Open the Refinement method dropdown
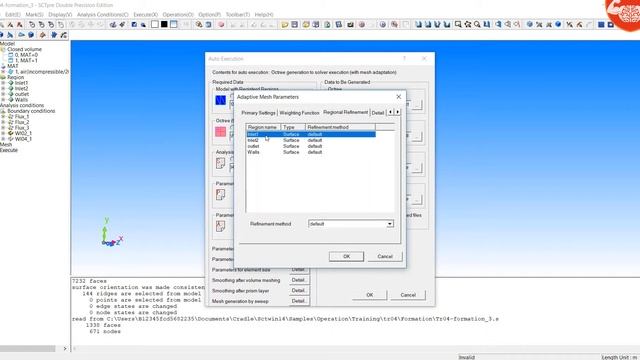 [390, 224]
